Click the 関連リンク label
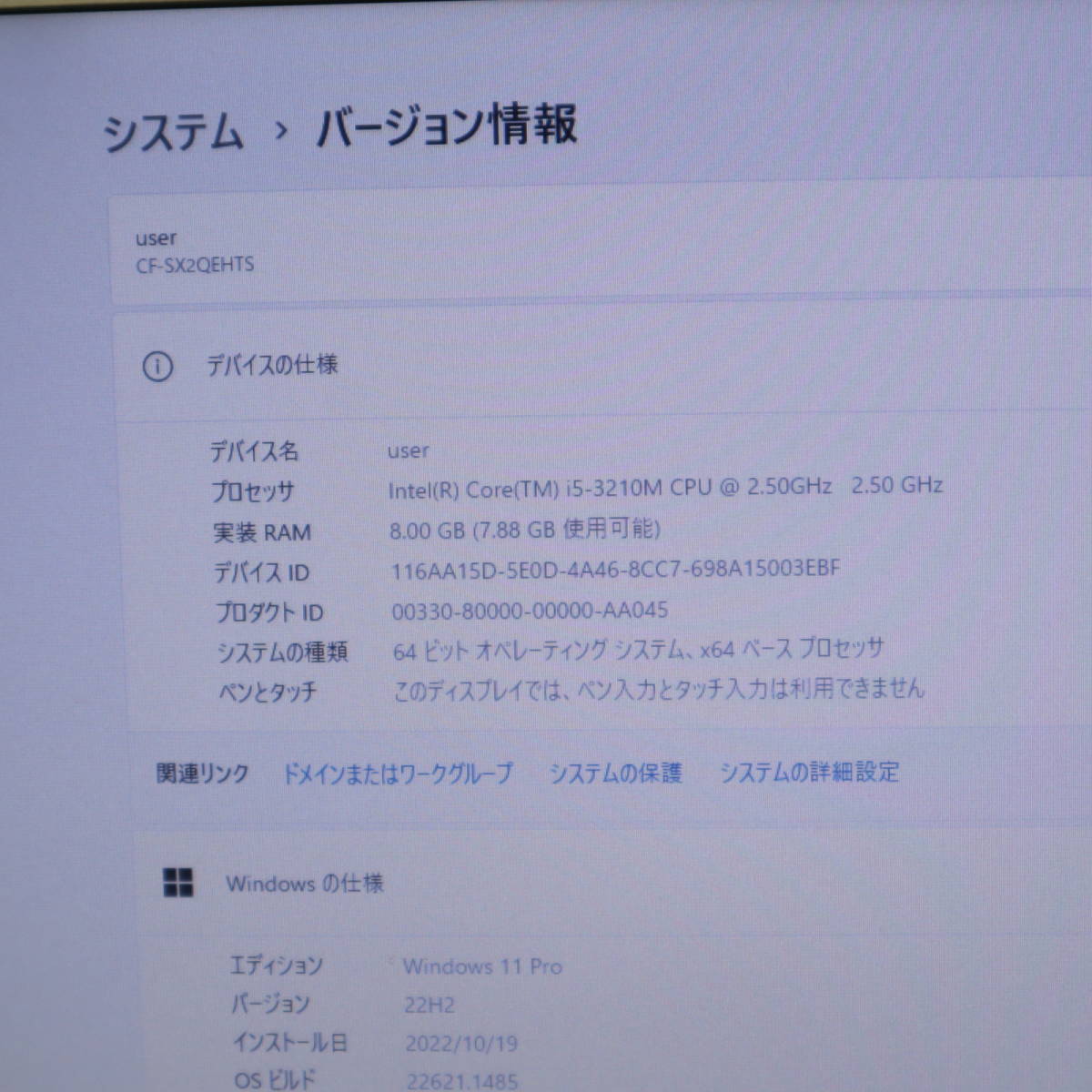 point(202,774)
